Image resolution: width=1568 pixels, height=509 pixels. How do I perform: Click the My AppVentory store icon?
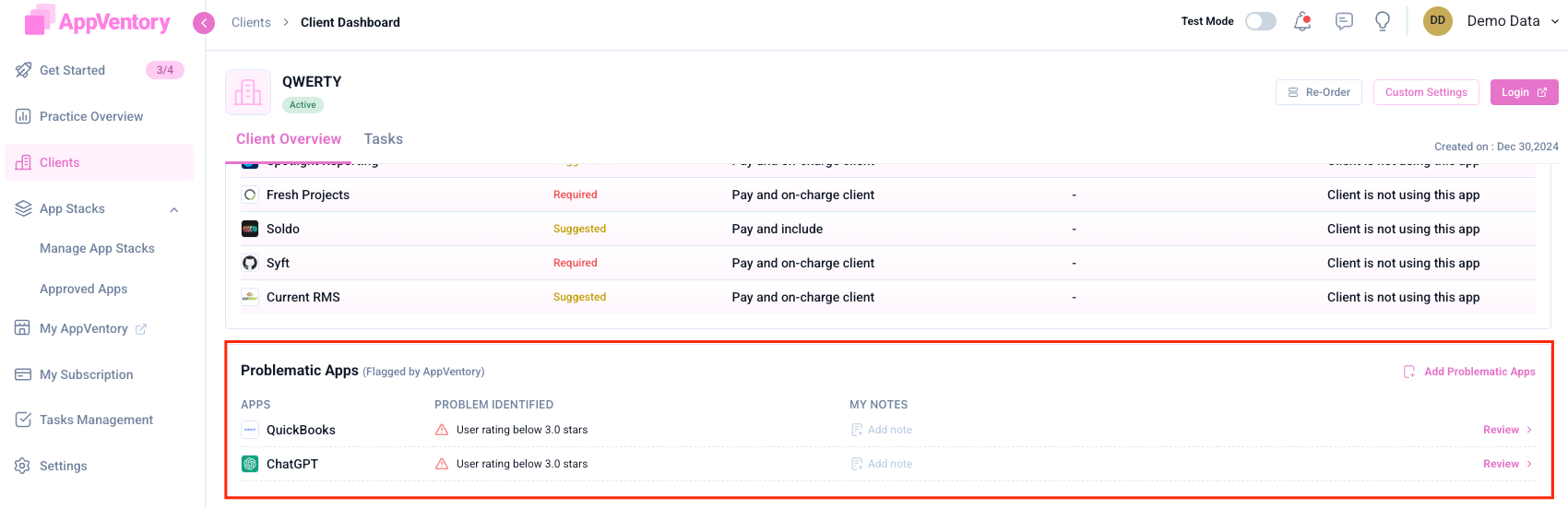click(23, 328)
